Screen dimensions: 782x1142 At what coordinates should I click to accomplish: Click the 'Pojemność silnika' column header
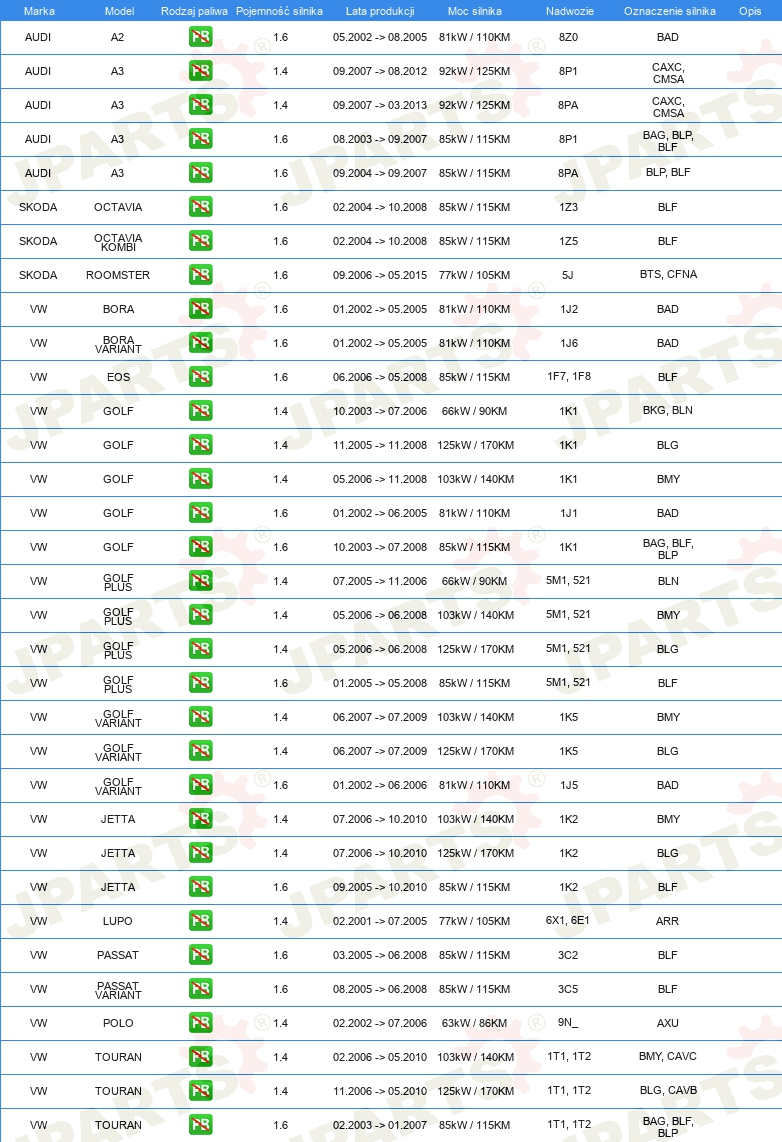point(280,11)
